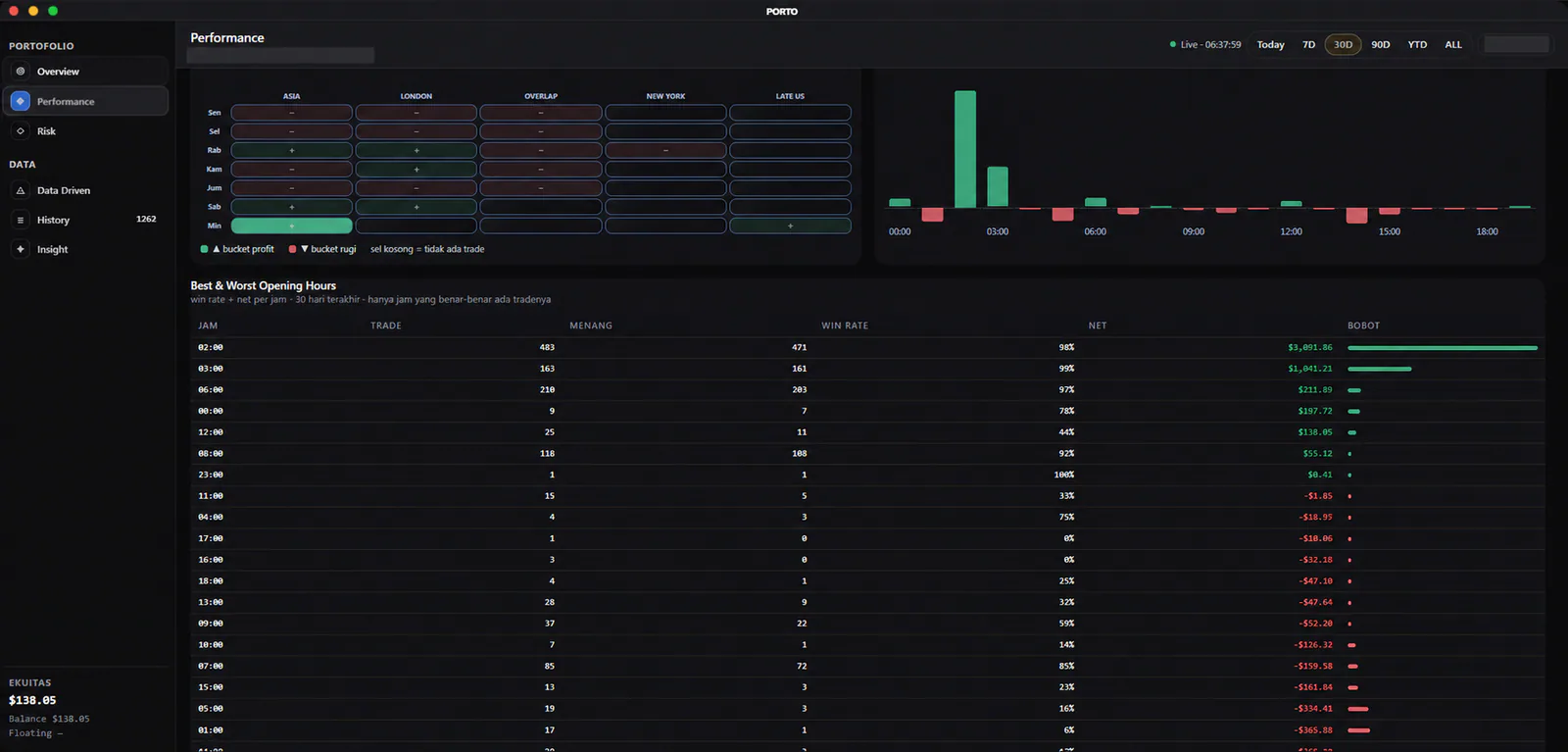Click the -$365.88 net value
The width and height of the screenshot is (1568, 752).
[x=1313, y=729]
